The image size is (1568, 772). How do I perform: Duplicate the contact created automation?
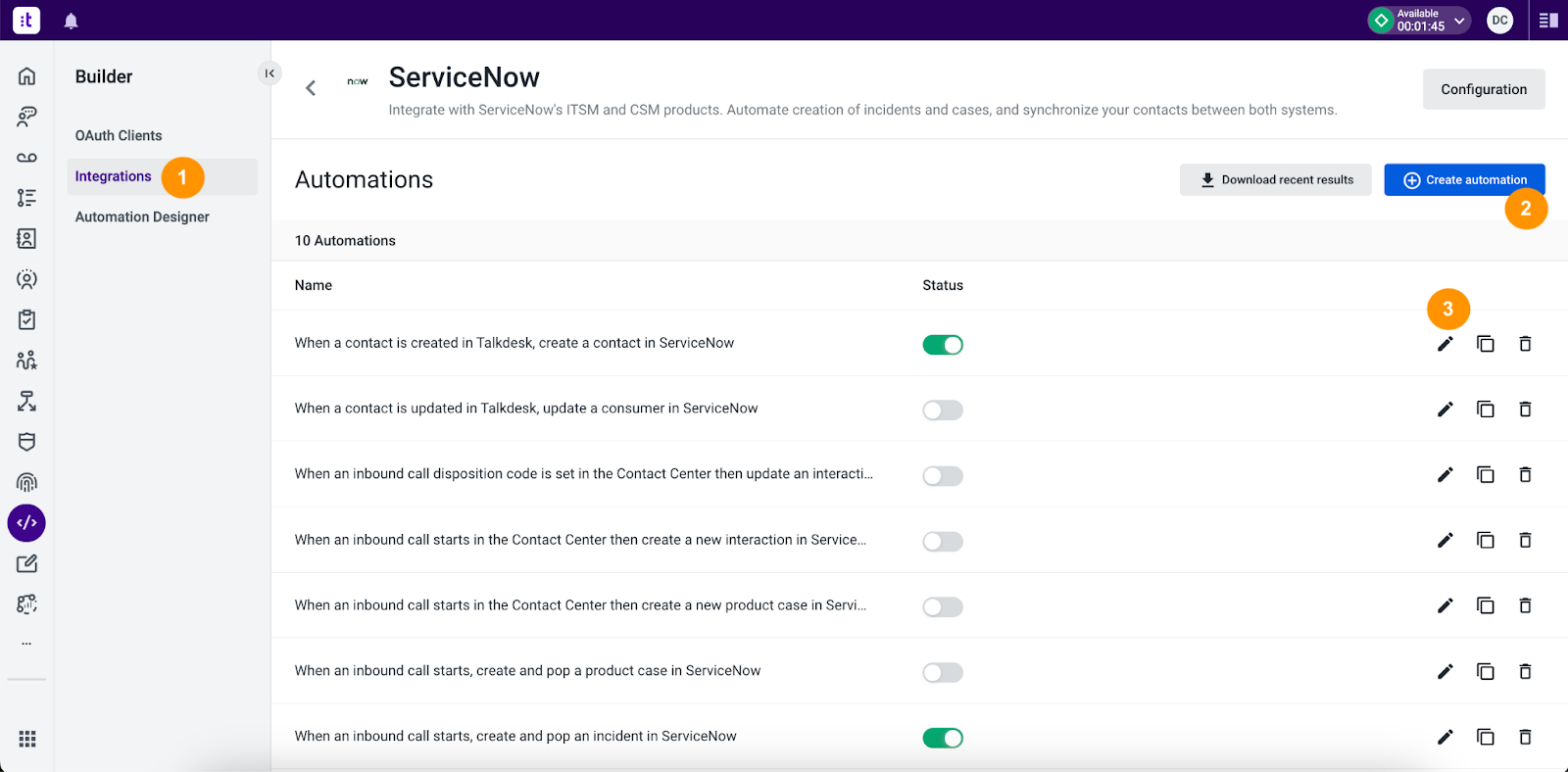pyautogui.click(x=1486, y=344)
